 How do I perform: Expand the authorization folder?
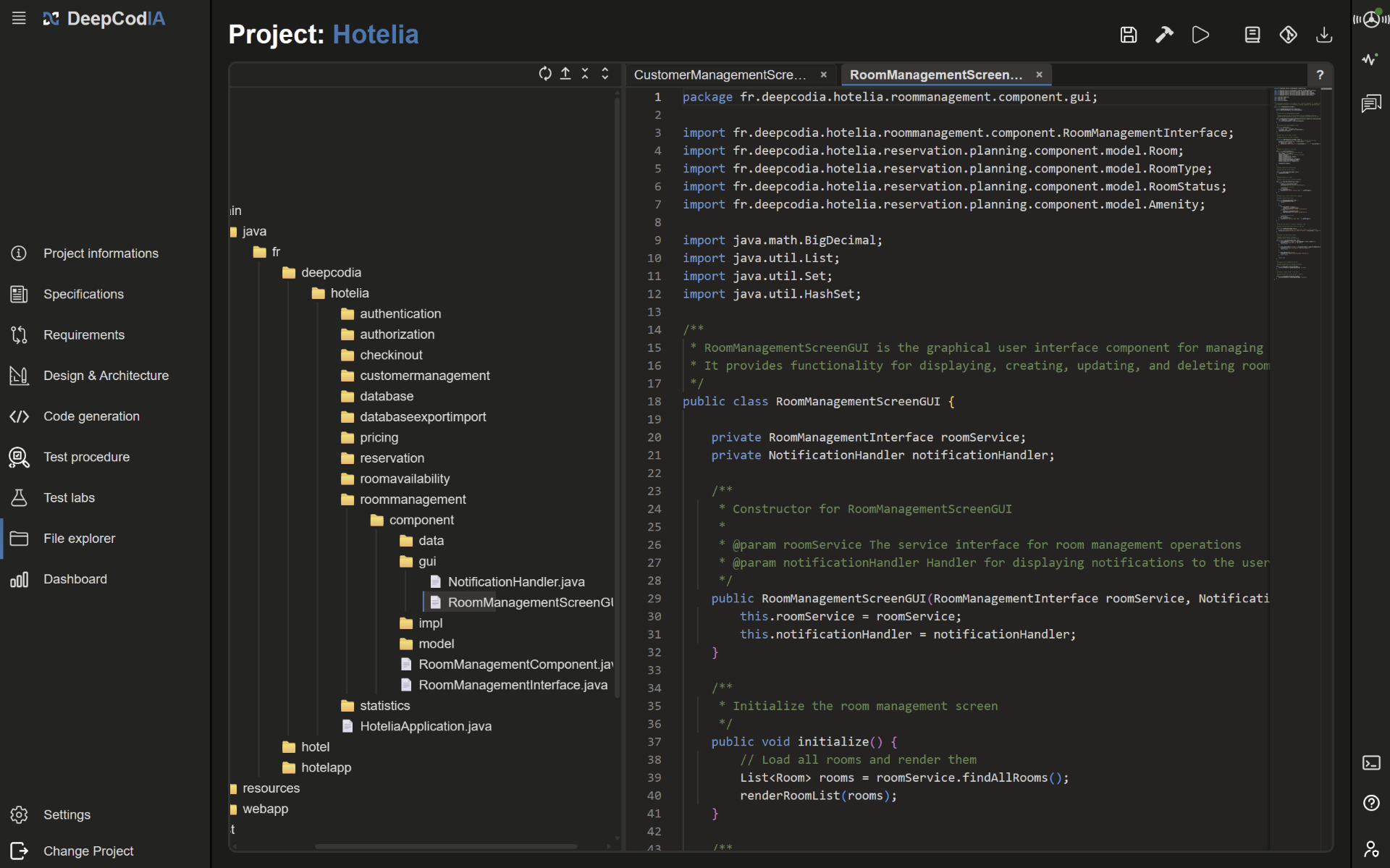(x=388, y=334)
